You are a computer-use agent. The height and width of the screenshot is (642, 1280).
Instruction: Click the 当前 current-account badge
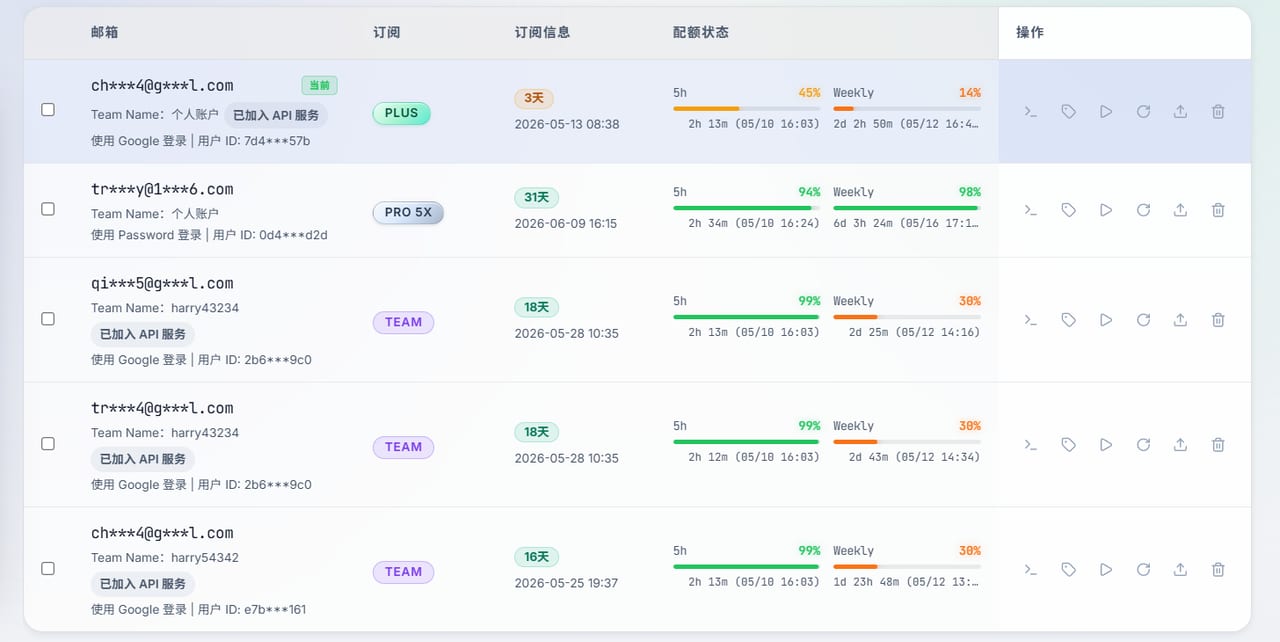319,85
